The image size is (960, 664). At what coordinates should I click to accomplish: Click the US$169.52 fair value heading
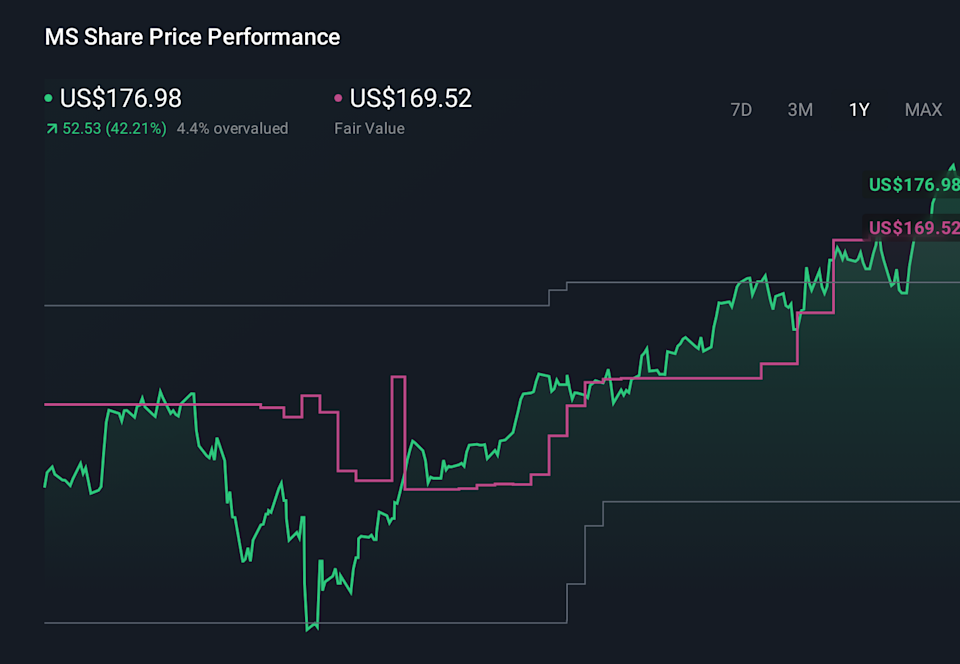(410, 99)
